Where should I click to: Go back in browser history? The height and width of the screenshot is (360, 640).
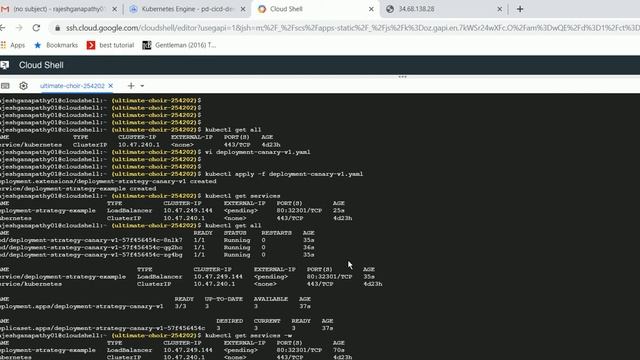[x=2, y=28]
